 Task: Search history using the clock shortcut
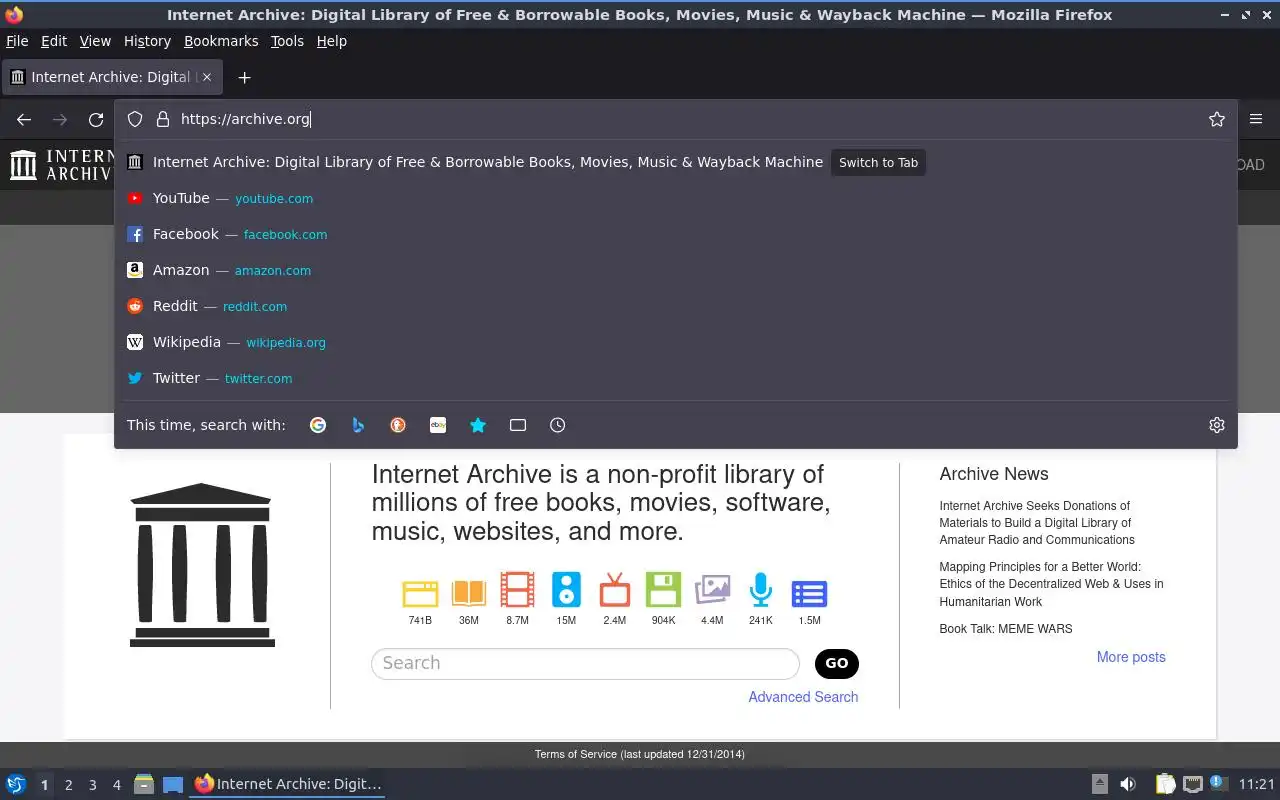click(x=558, y=425)
